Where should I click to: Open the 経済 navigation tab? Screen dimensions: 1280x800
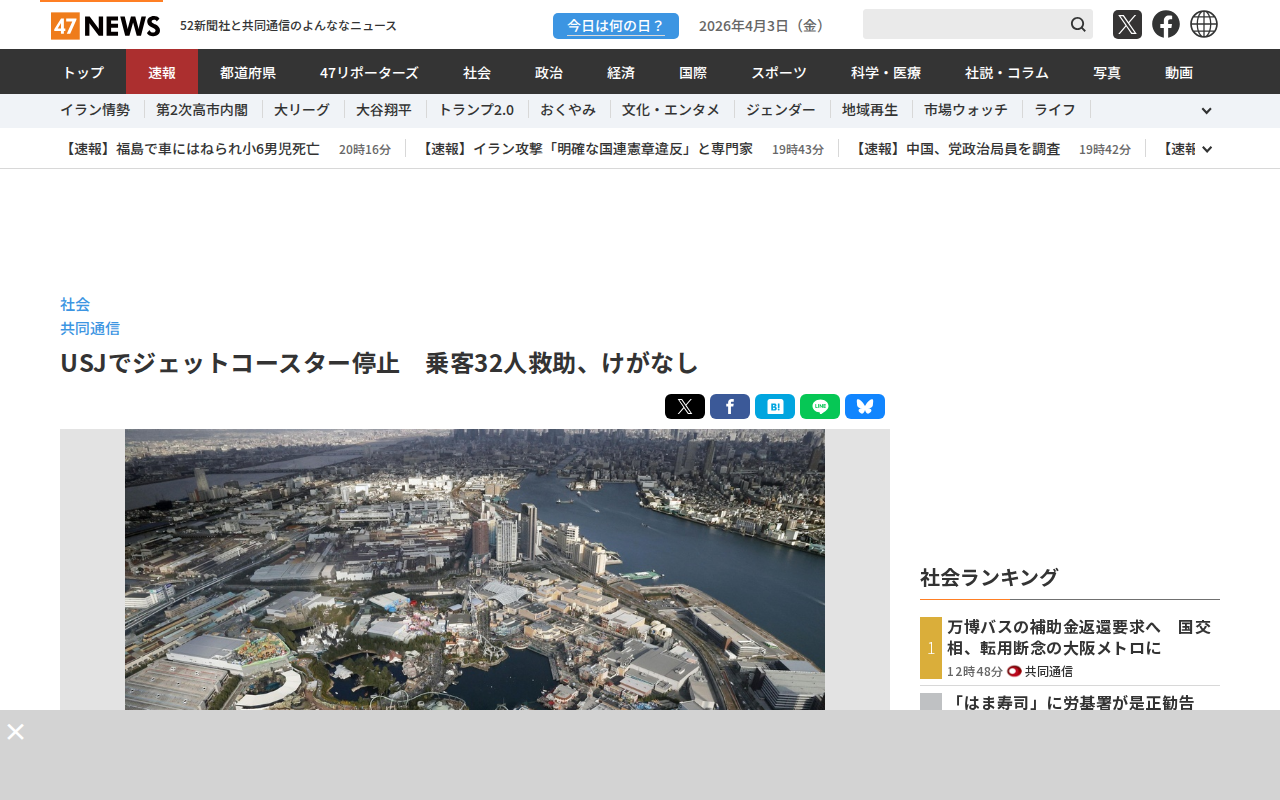(x=621, y=72)
